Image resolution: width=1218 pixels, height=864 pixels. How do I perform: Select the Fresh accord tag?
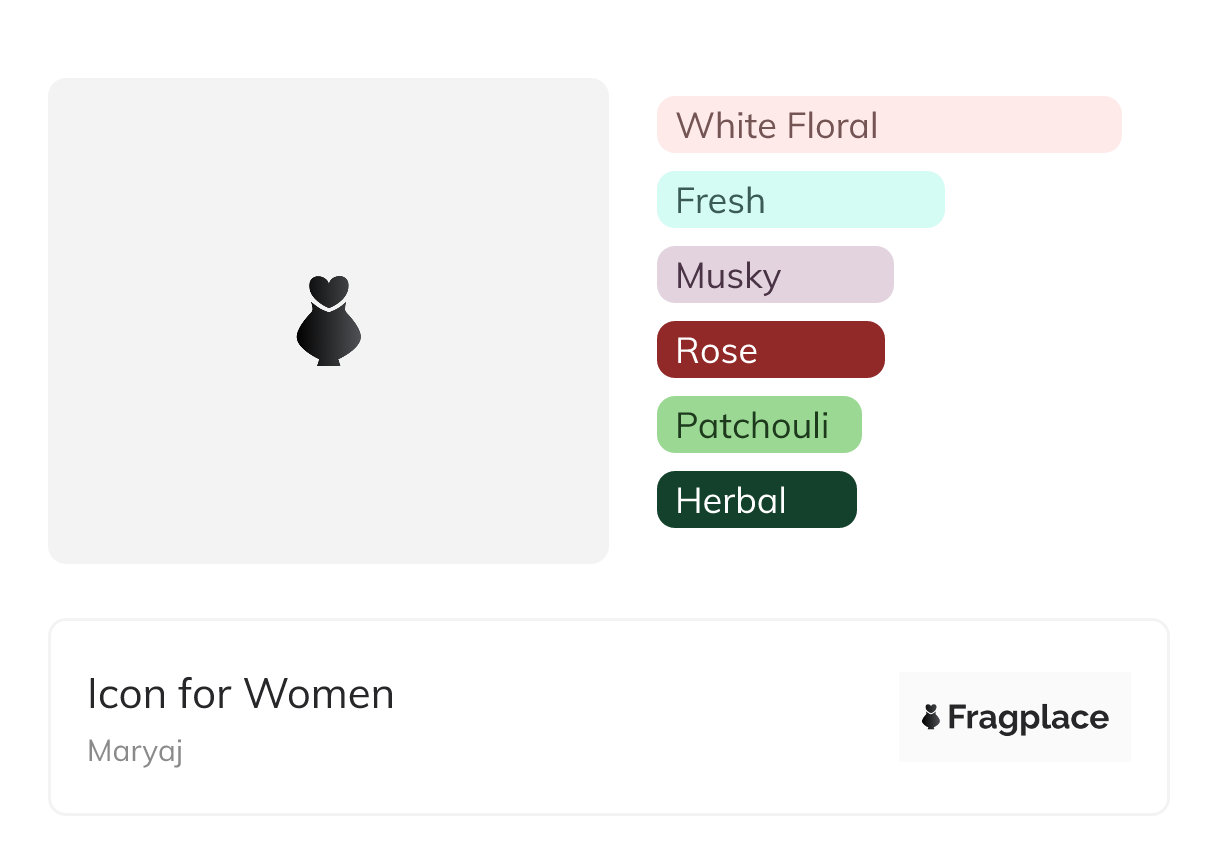[x=800, y=200]
